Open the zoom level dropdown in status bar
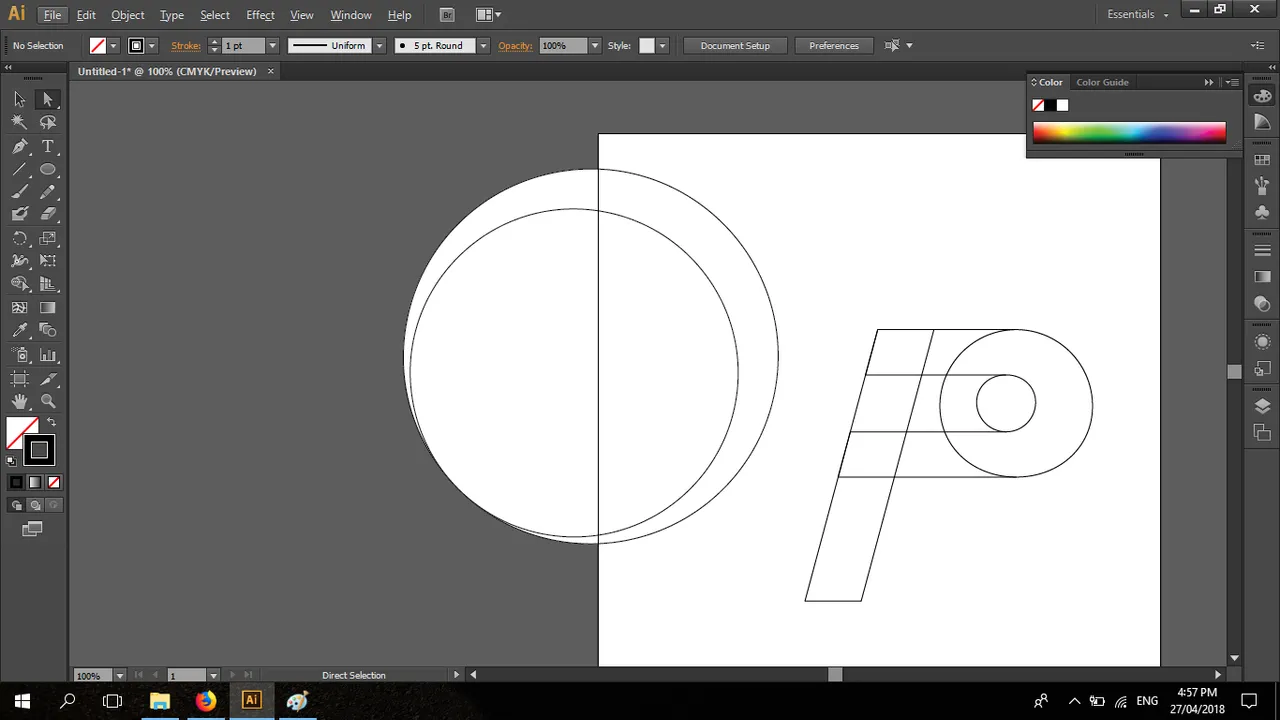 tap(120, 675)
